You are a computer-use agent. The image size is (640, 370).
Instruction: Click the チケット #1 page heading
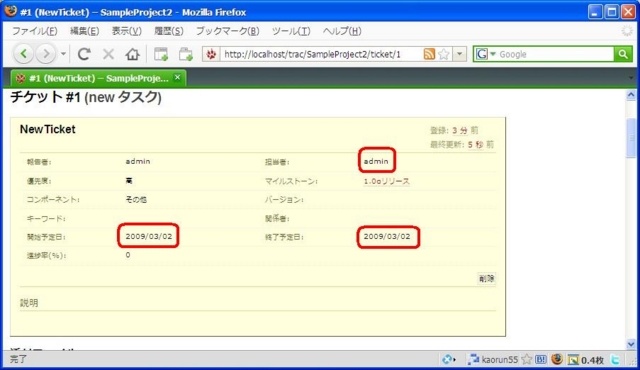[x=86, y=97]
